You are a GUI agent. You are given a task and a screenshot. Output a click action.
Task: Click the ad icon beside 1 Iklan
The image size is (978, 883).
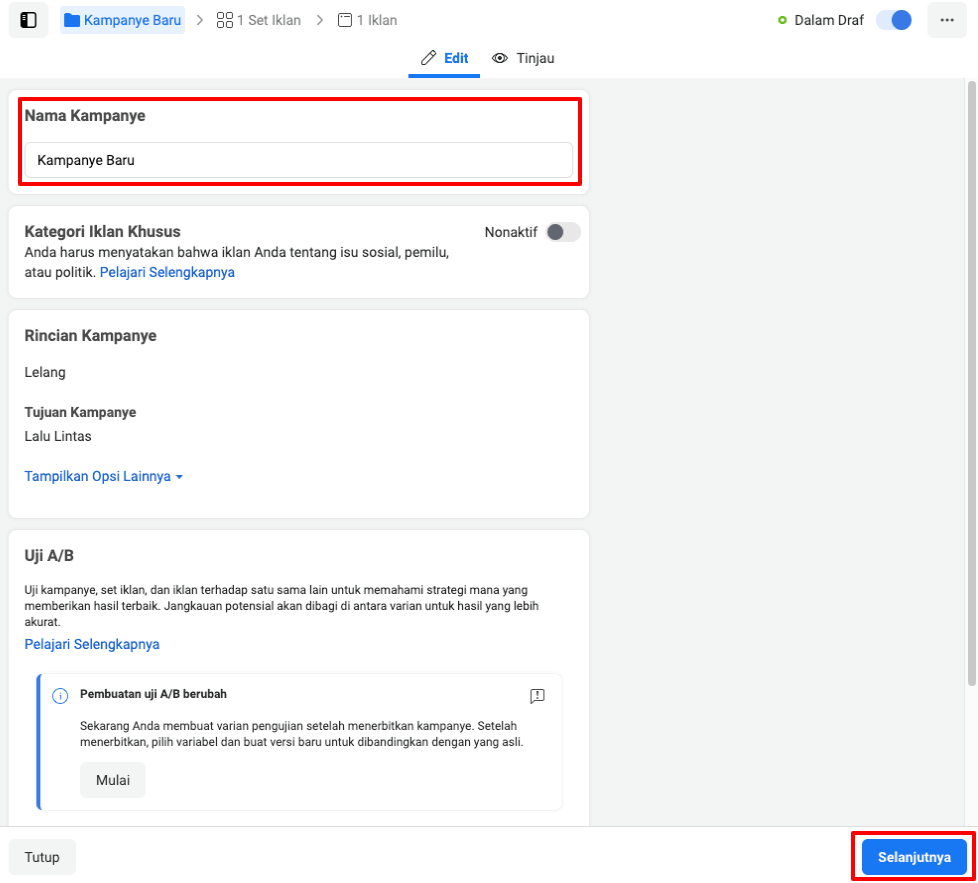point(345,20)
